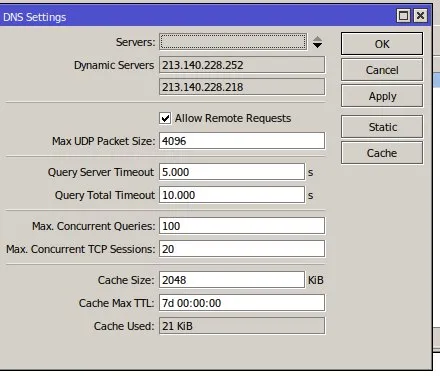Select the first dynamic server 213.140.228.252
Screen dimensions: 440x376
[x=242, y=65]
